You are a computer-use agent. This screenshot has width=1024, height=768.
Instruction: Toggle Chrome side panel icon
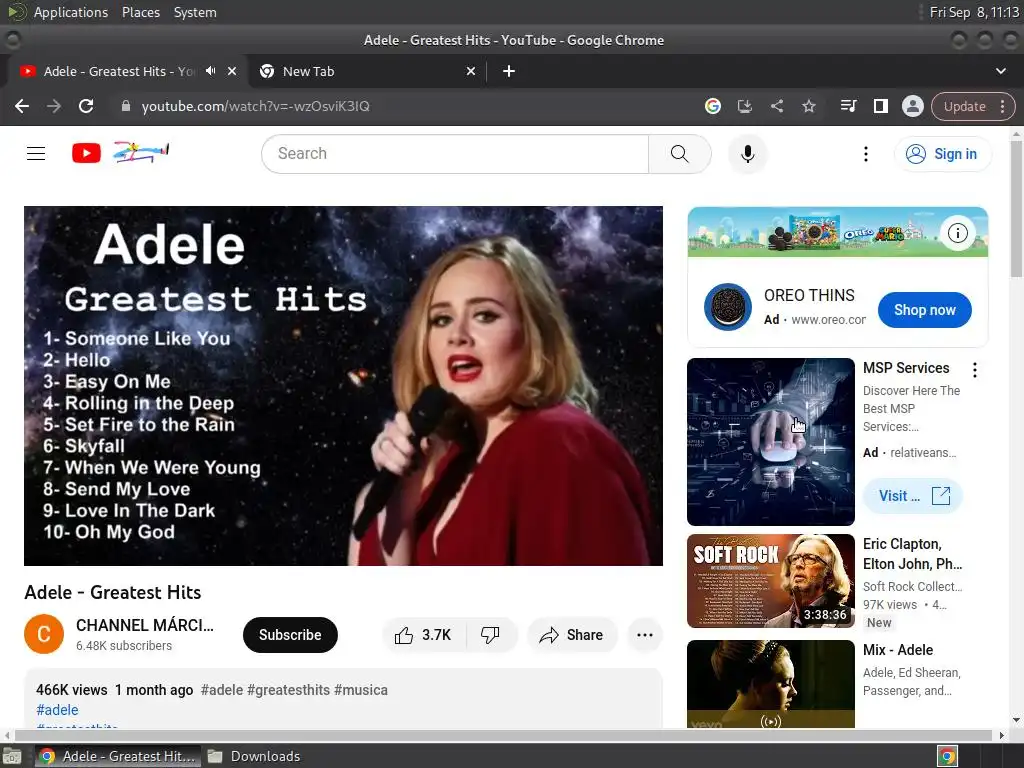[880, 106]
